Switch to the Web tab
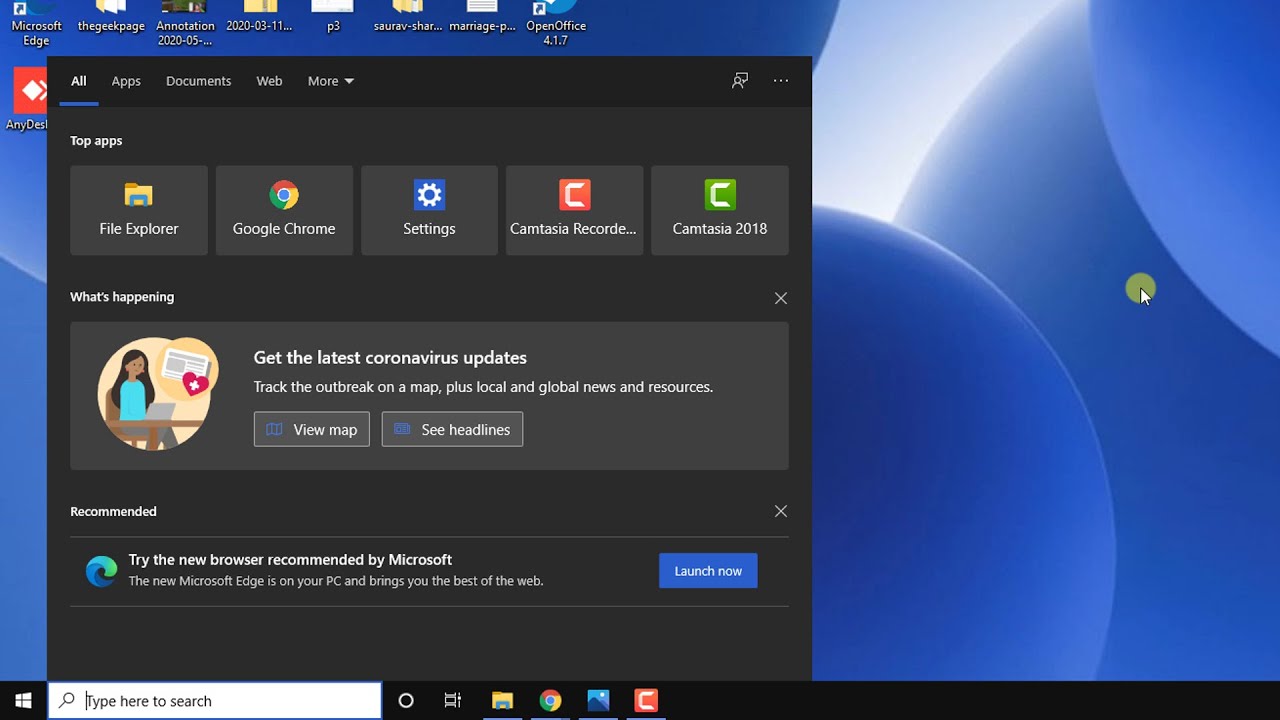The image size is (1280, 720). point(269,81)
